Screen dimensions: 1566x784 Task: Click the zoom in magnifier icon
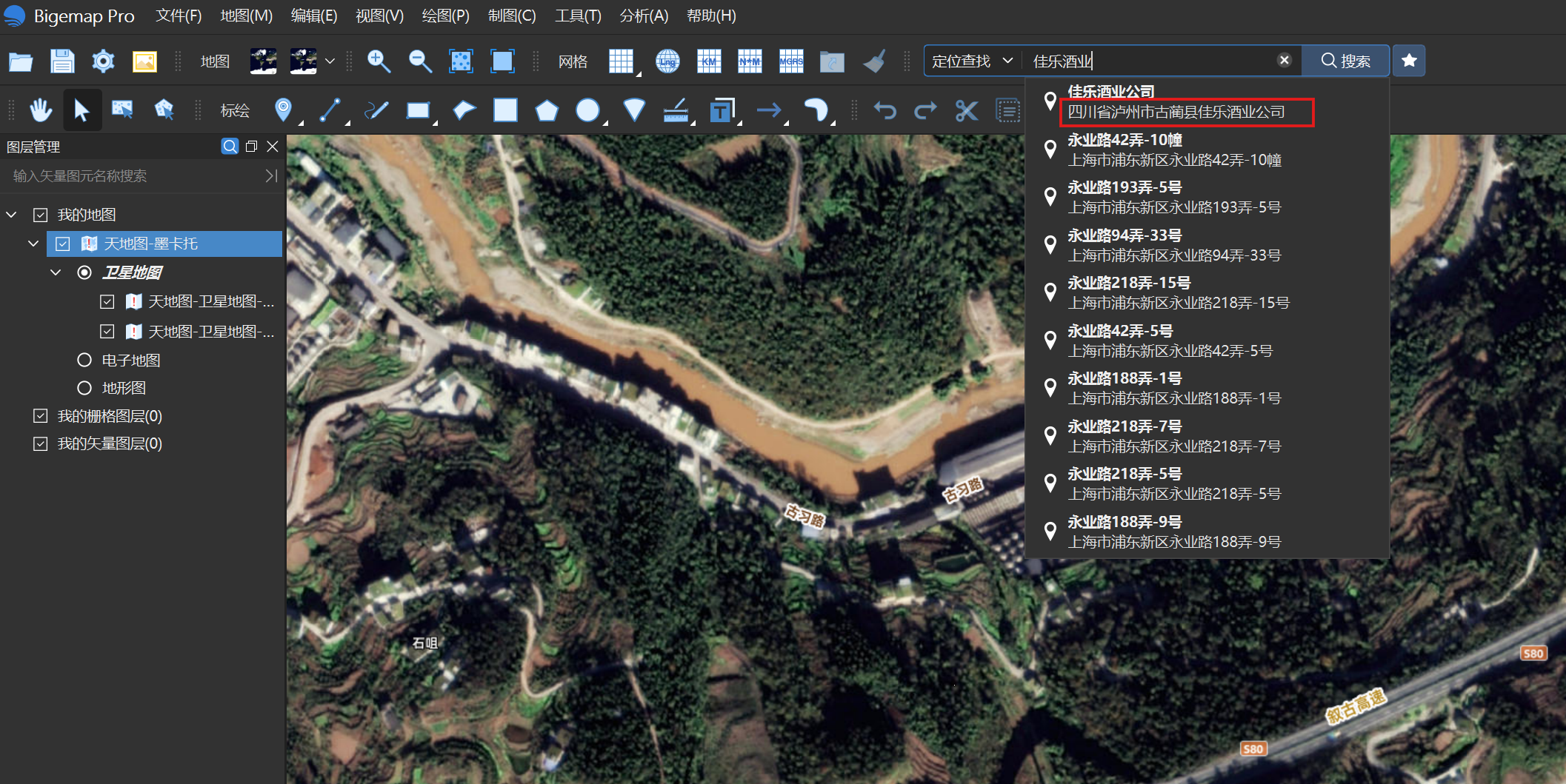pyautogui.click(x=379, y=61)
